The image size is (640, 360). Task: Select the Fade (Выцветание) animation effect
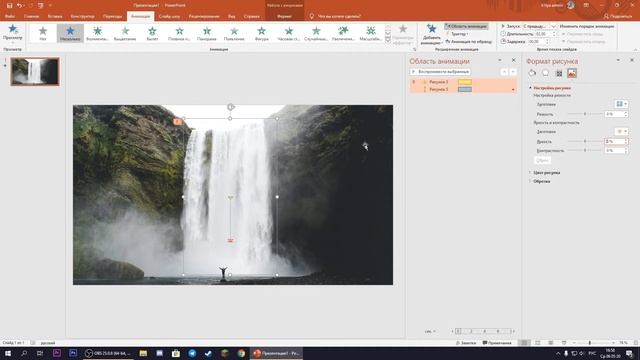(x=125, y=33)
